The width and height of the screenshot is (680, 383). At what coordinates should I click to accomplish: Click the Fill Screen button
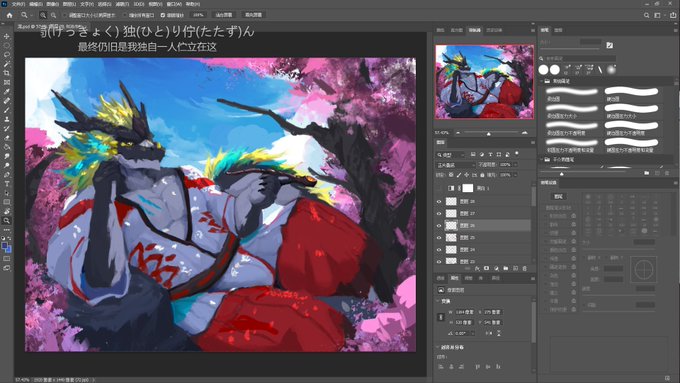click(x=253, y=15)
